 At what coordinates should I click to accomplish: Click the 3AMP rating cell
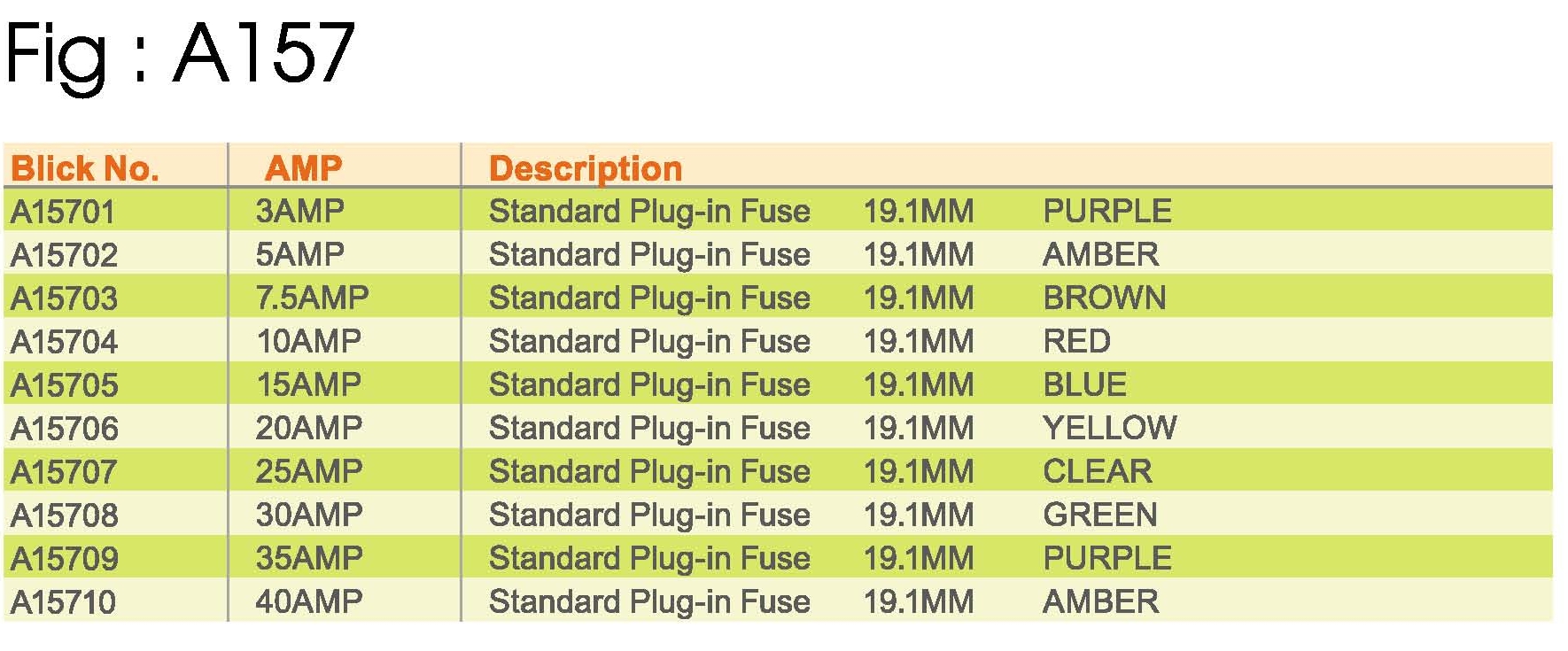pyautogui.click(x=299, y=211)
